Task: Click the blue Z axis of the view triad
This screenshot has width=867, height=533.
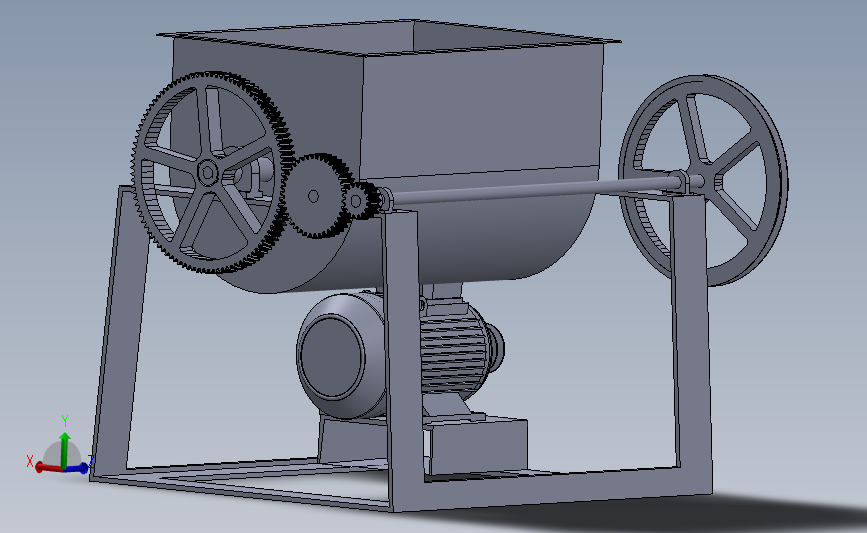Action: pyautogui.click(x=78, y=468)
